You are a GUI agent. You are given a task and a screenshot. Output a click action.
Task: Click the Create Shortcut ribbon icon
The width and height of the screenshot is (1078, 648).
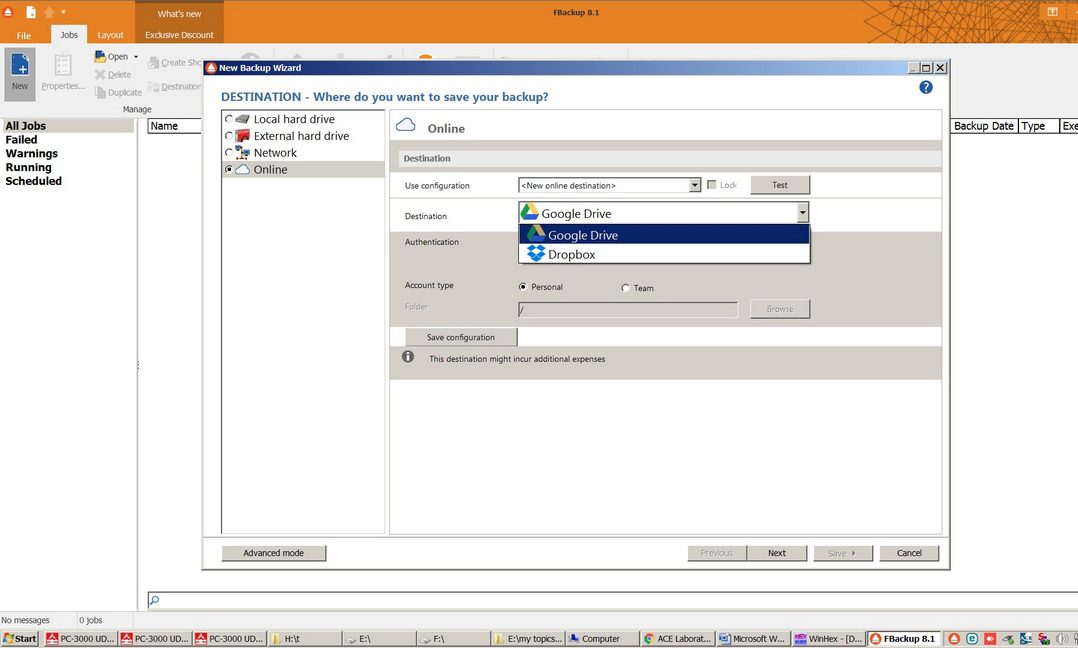153,63
